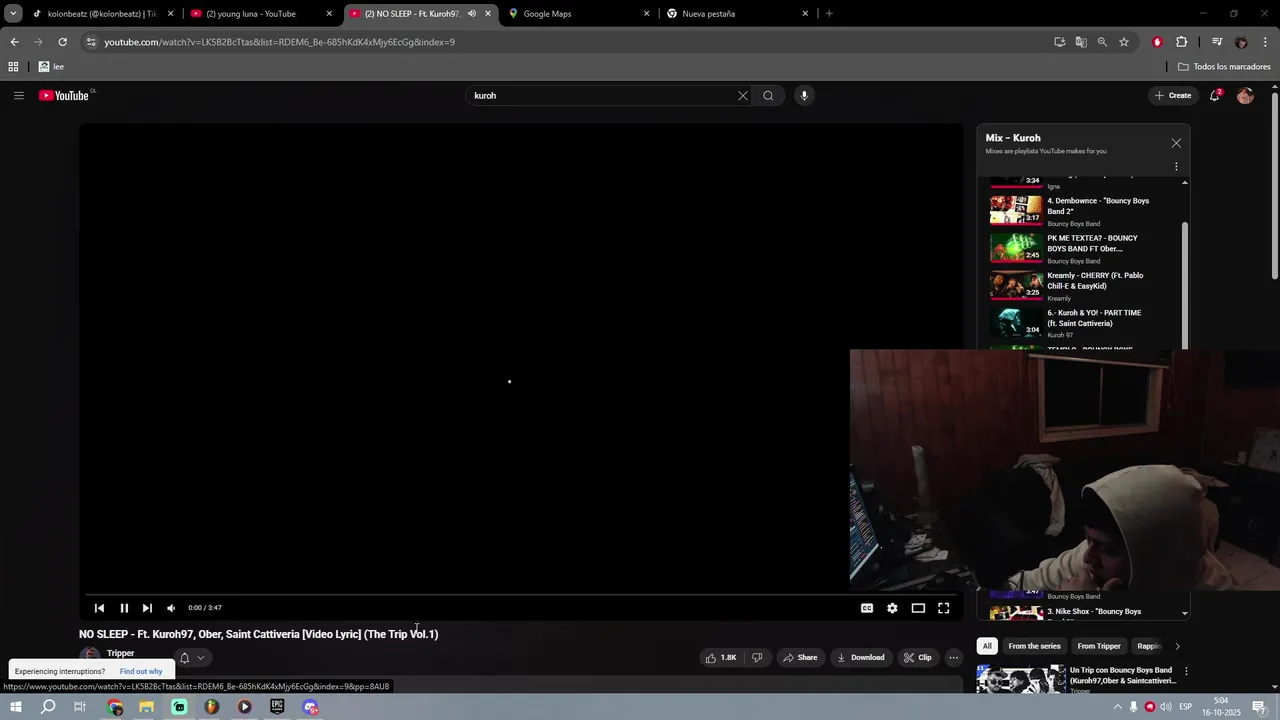Open YouTube notifications bell

(1215, 95)
